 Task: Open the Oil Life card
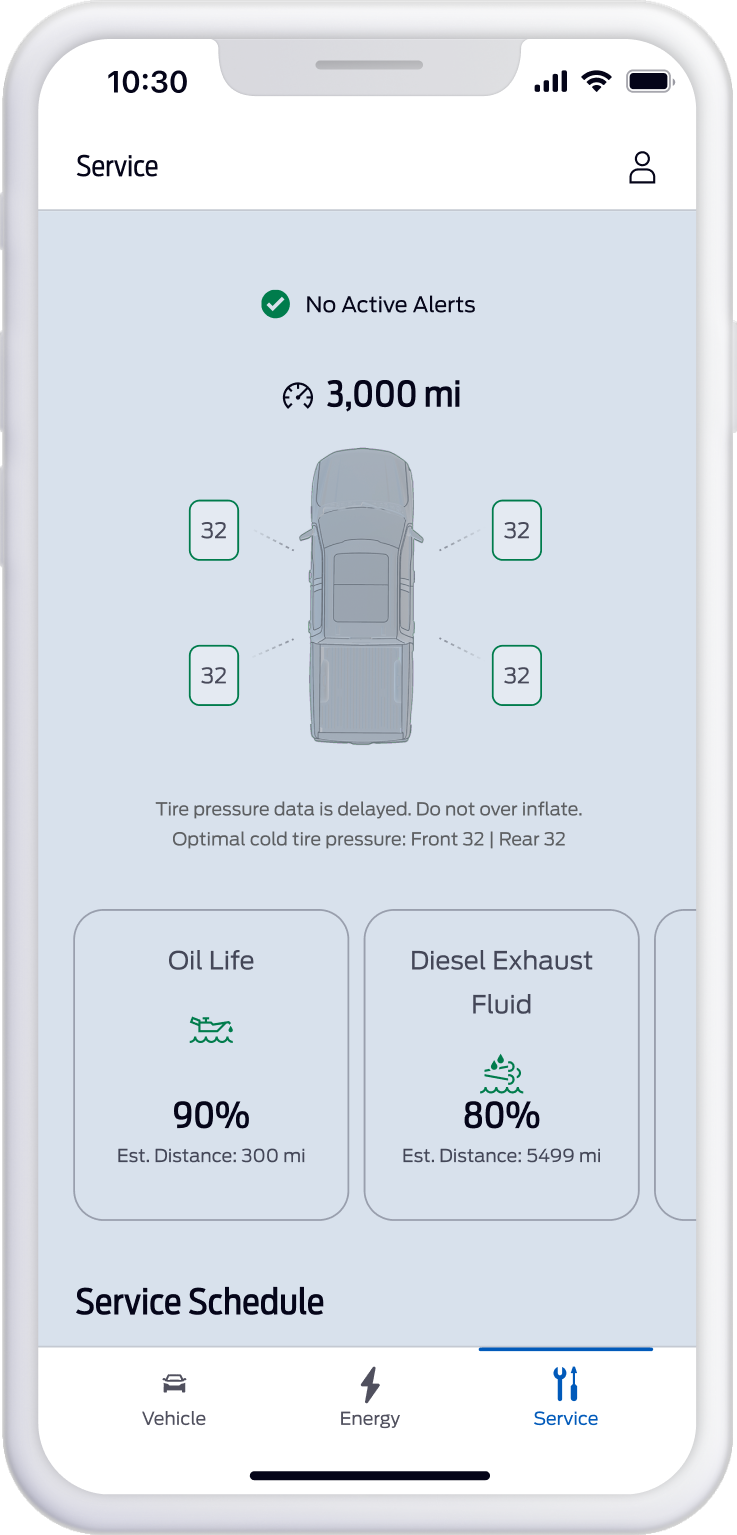coord(211,1064)
